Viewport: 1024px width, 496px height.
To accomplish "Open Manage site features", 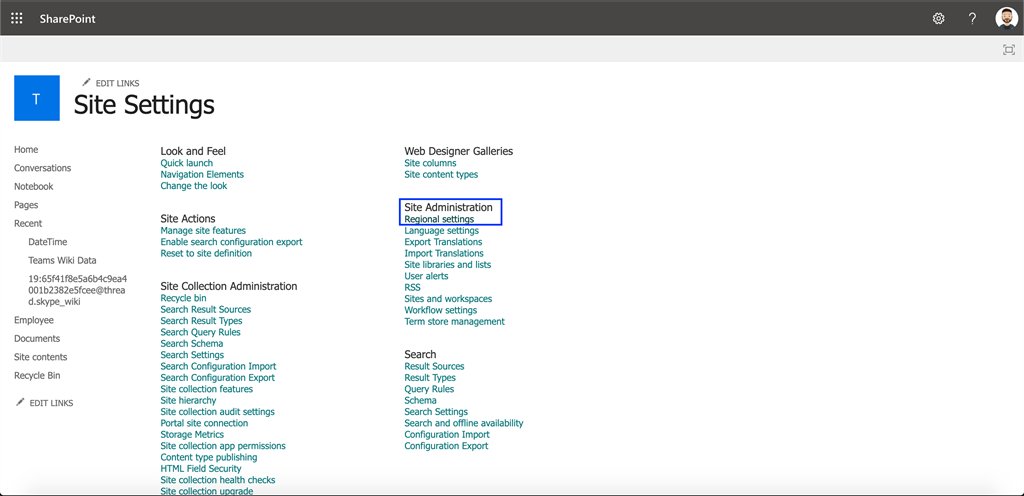I will (x=203, y=230).
